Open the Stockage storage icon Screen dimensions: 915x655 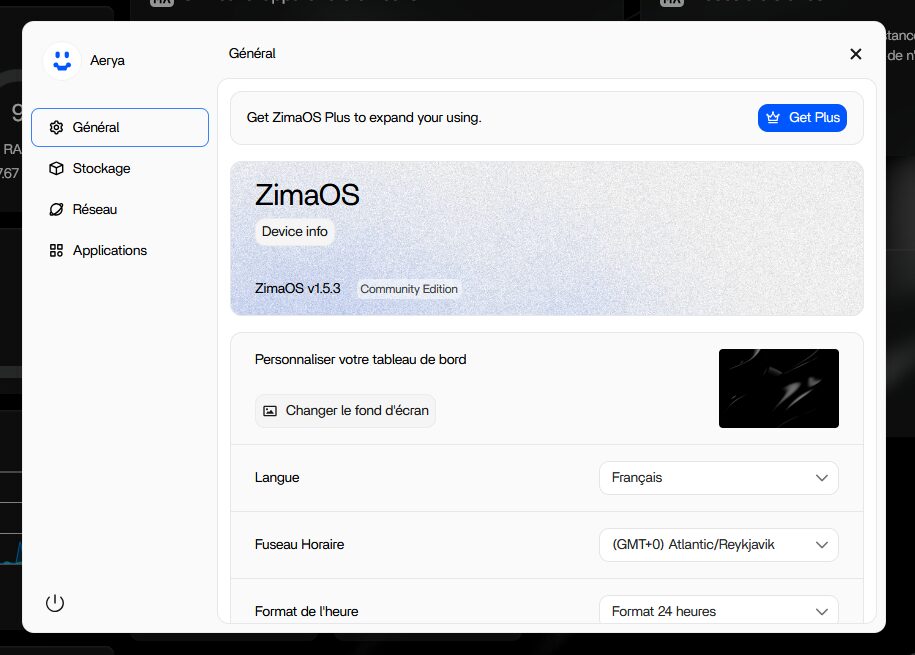coord(57,168)
